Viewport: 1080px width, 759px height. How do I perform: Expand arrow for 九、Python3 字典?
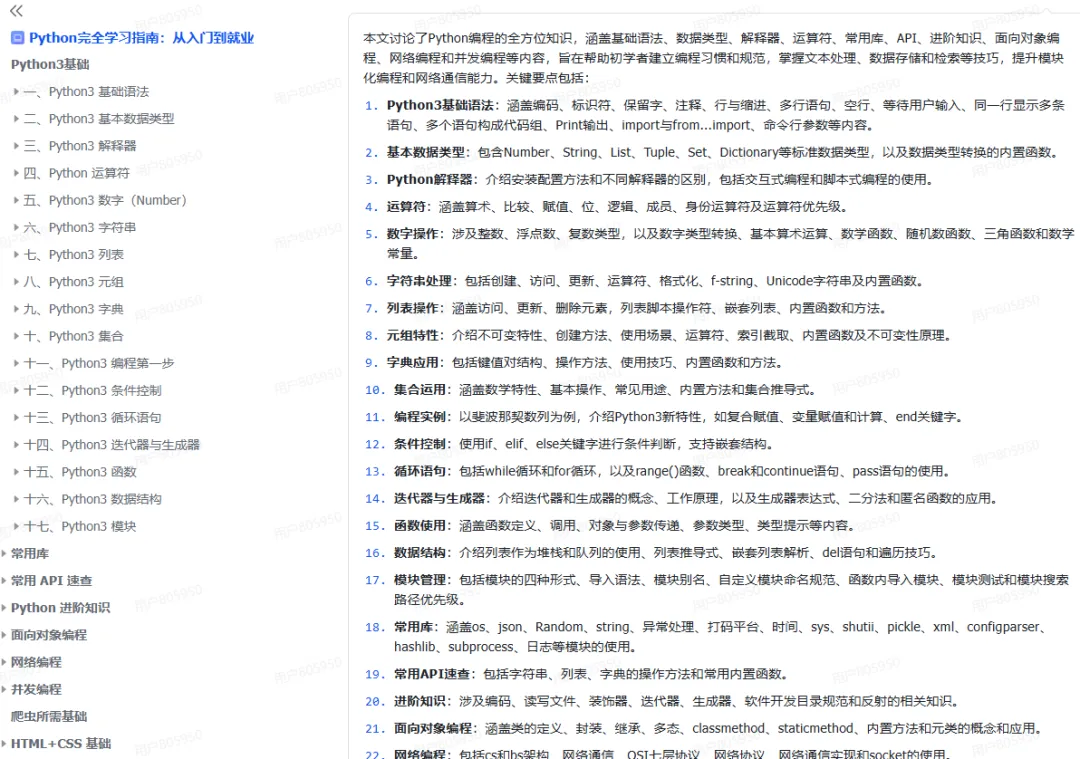click(16, 309)
